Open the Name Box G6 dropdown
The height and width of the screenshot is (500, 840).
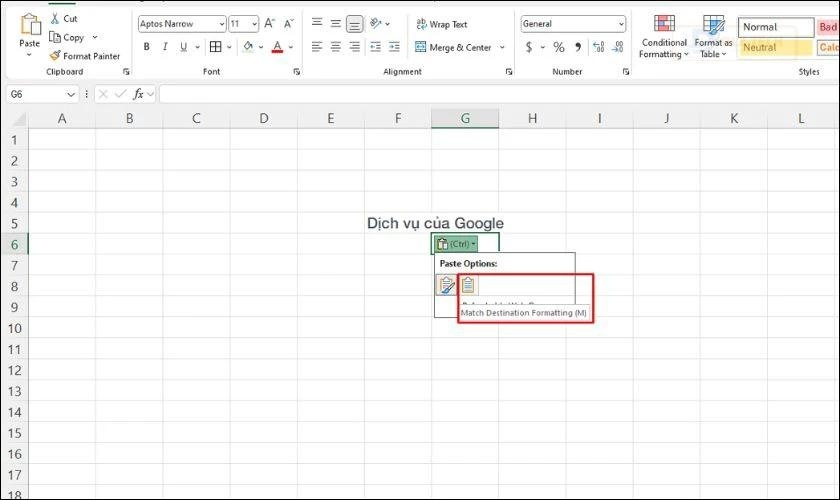coord(71,94)
